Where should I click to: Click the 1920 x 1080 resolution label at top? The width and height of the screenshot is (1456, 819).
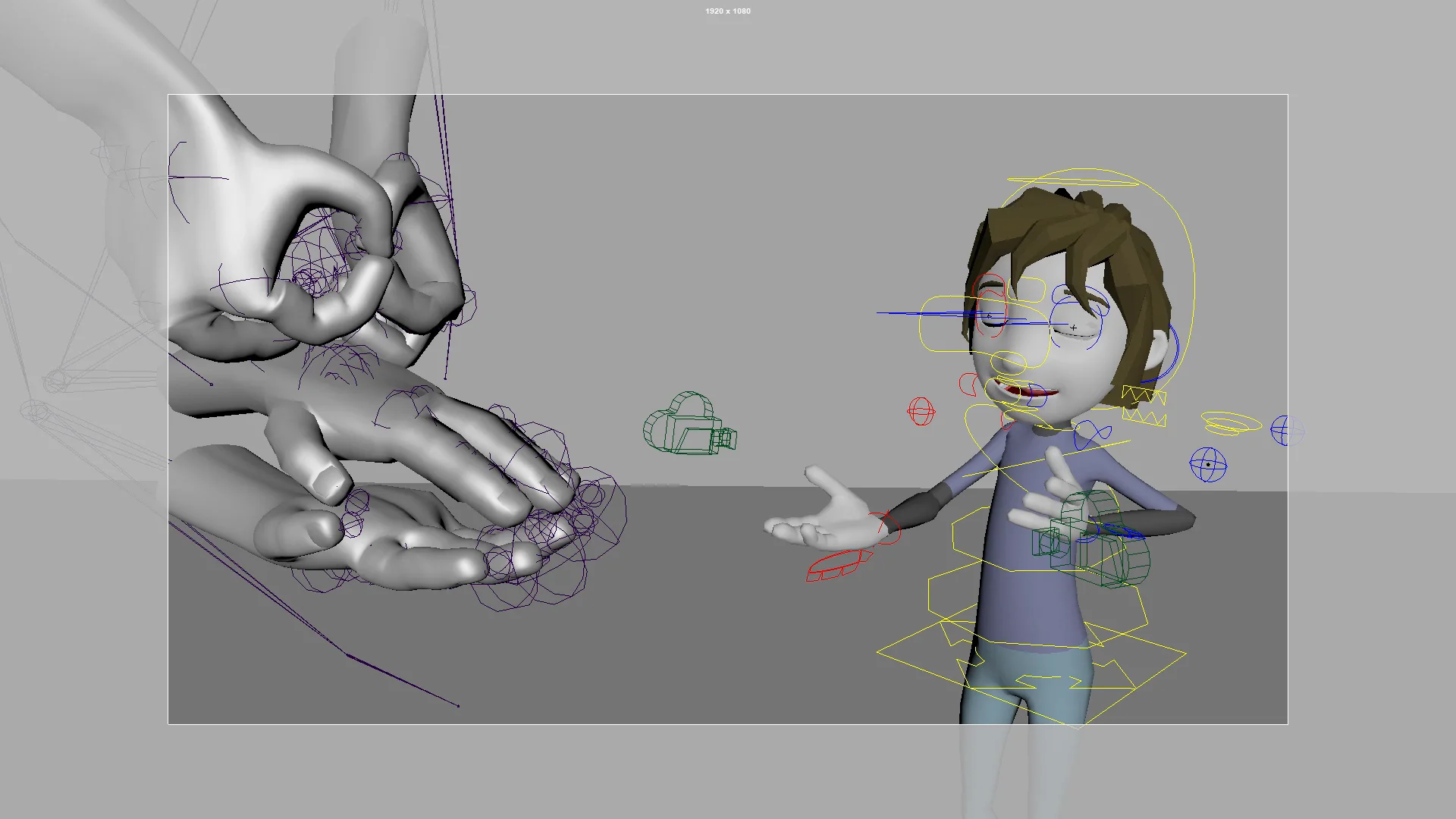pos(727,11)
